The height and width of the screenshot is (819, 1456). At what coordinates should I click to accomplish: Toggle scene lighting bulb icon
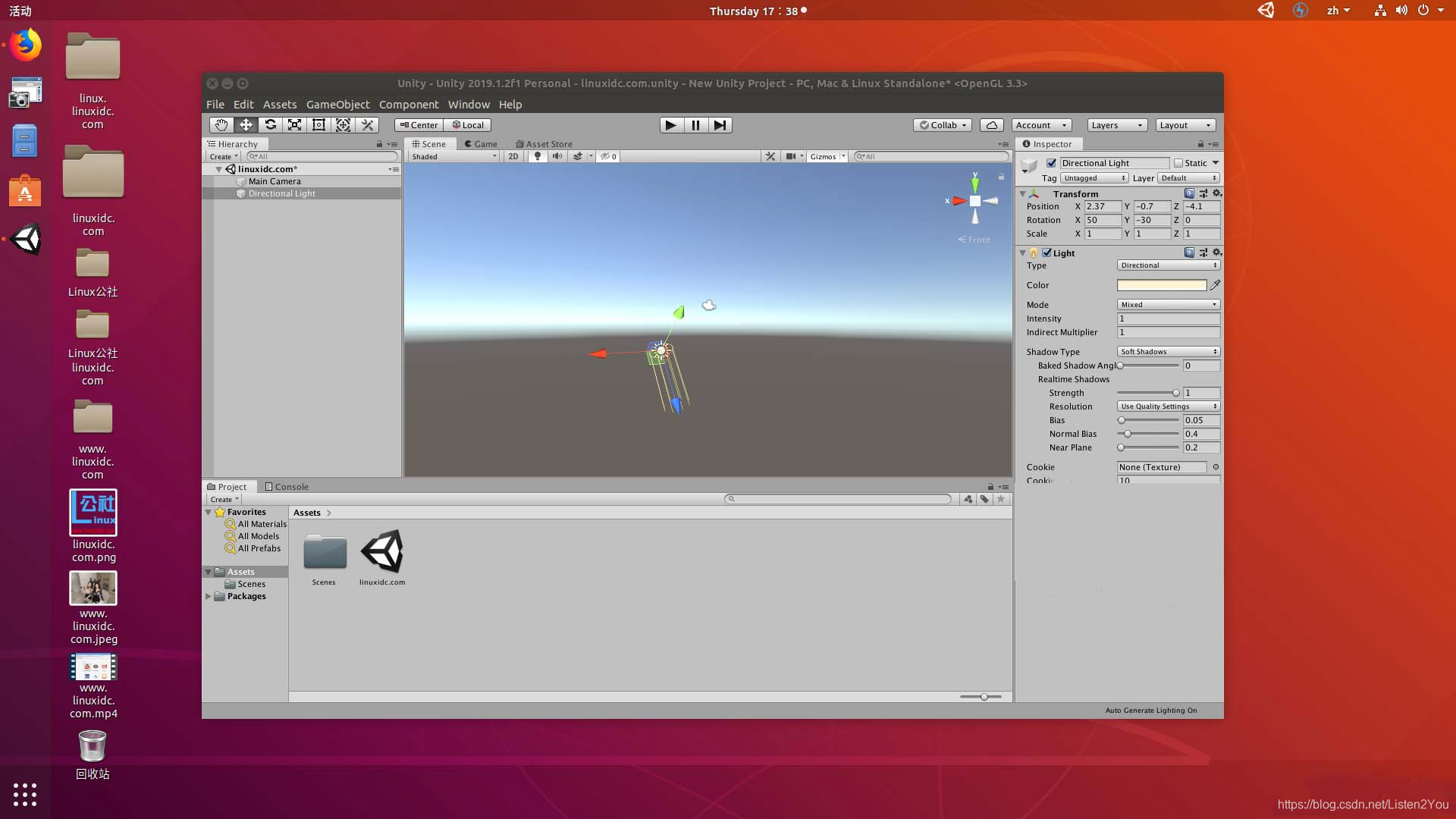[x=538, y=156]
